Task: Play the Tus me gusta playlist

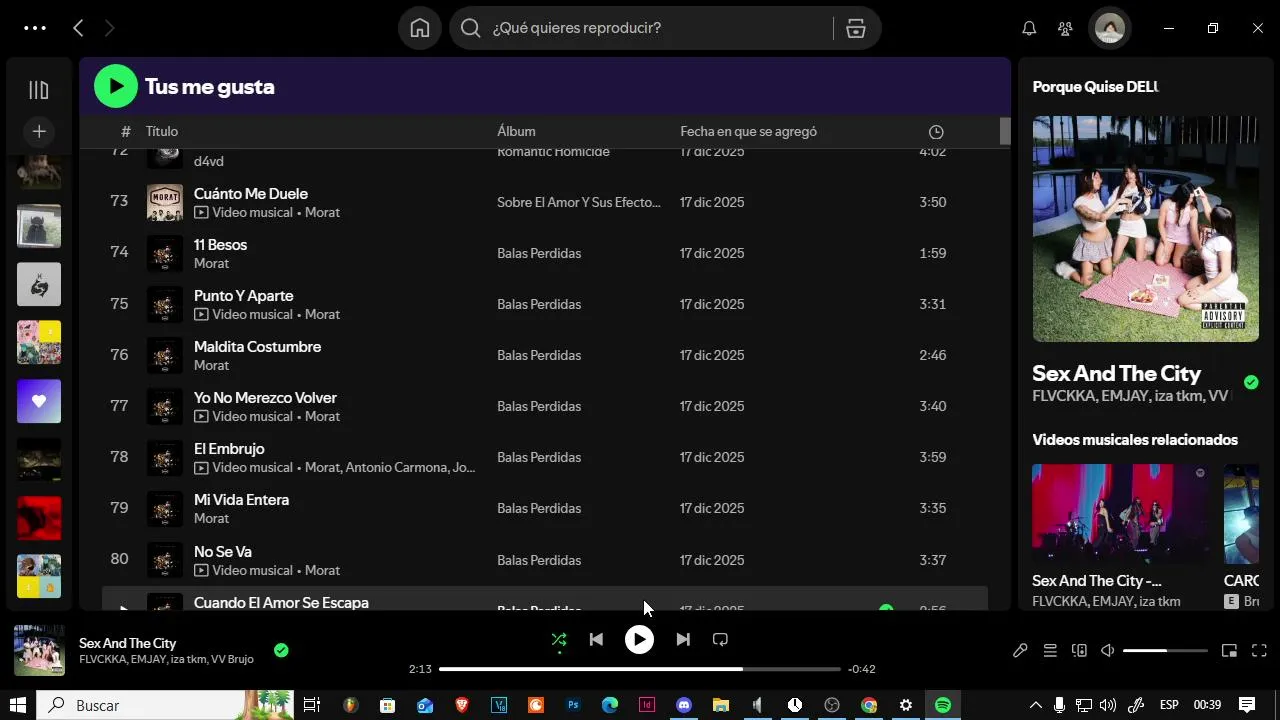Action: pyautogui.click(x=116, y=86)
